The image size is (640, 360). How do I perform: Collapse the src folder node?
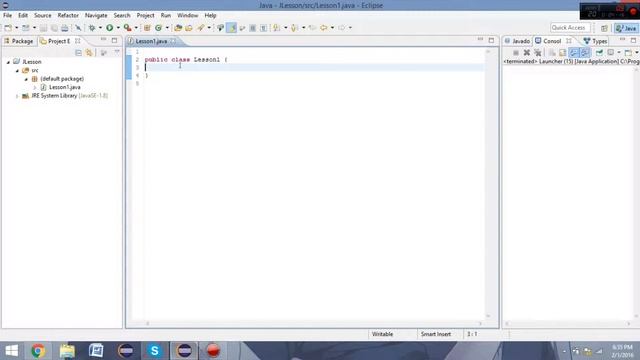click(x=17, y=71)
